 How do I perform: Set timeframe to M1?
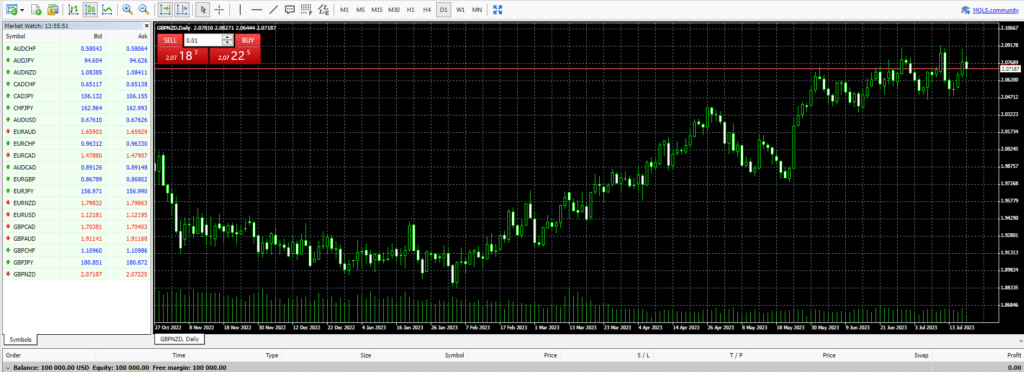coord(344,10)
